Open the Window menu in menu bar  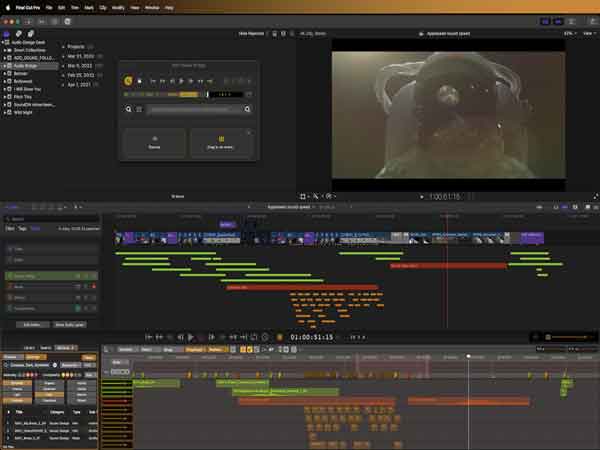pyautogui.click(x=152, y=7)
